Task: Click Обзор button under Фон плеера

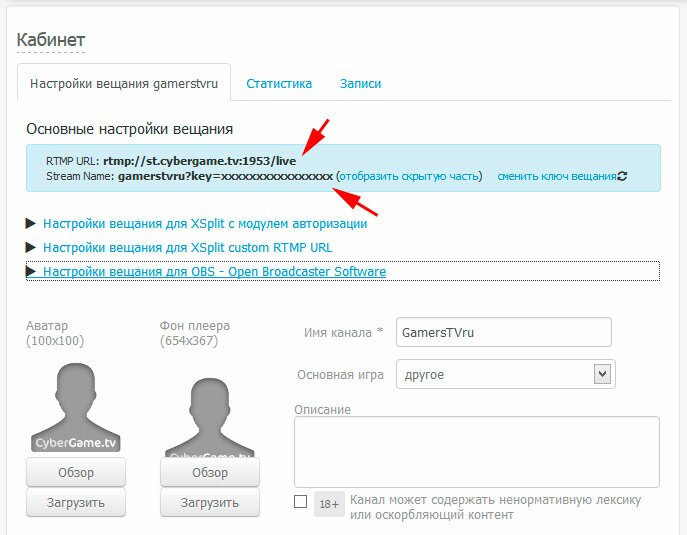Action: click(x=210, y=472)
